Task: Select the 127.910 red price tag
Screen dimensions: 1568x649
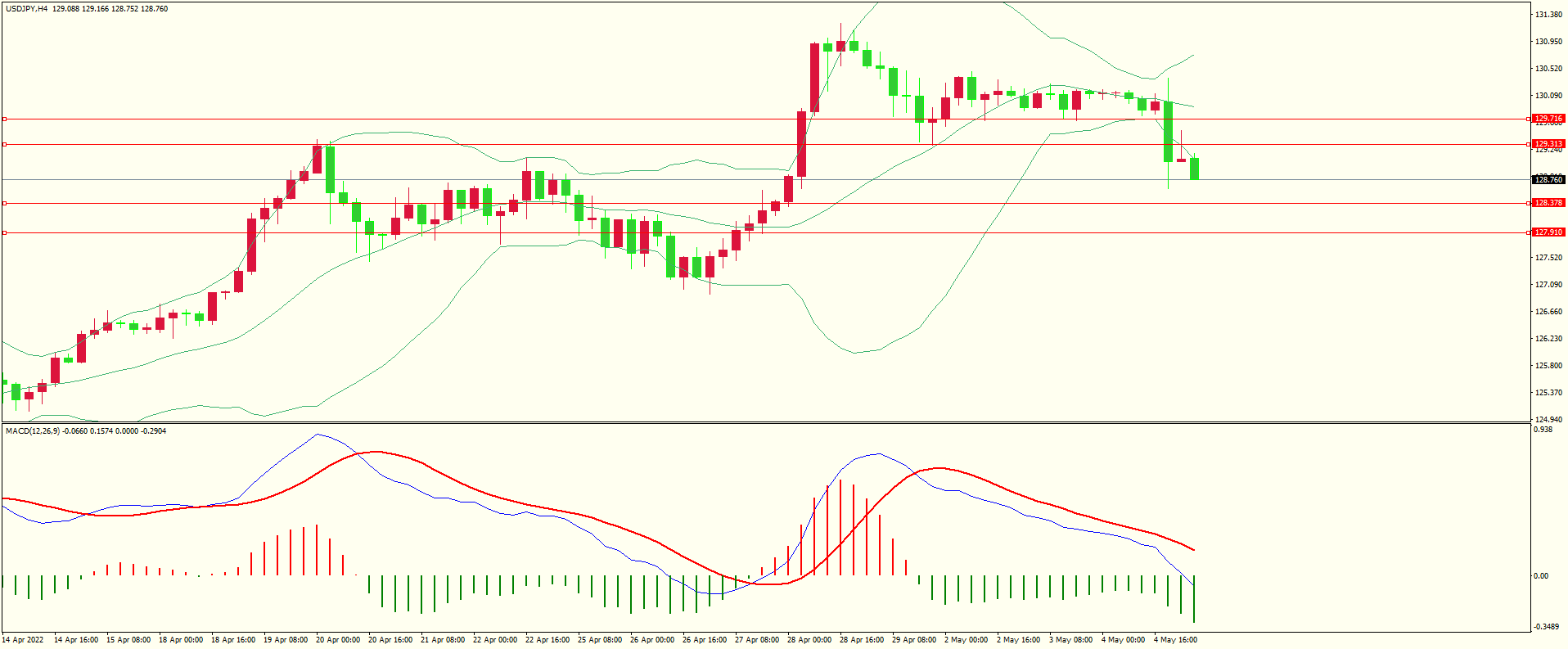Action: point(1548,232)
